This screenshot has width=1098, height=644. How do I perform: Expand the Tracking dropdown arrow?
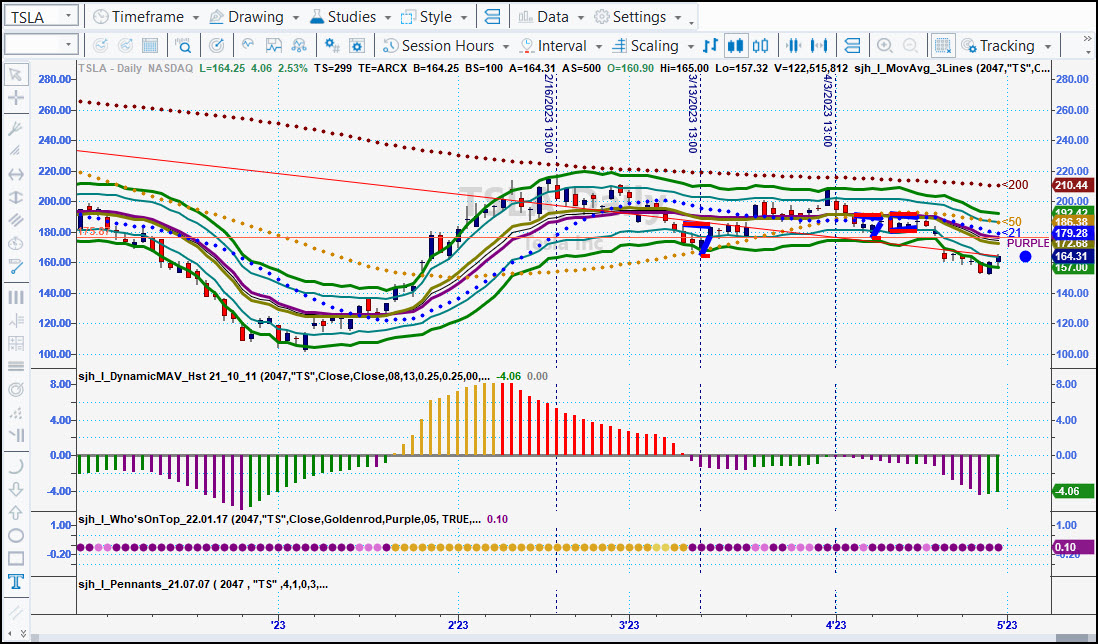coord(1048,47)
